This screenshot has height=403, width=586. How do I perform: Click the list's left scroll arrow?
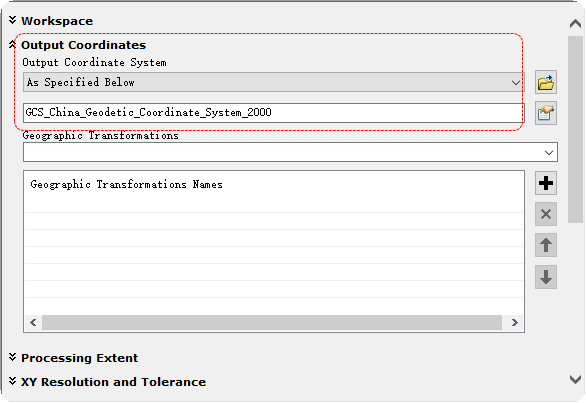coord(33,322)
